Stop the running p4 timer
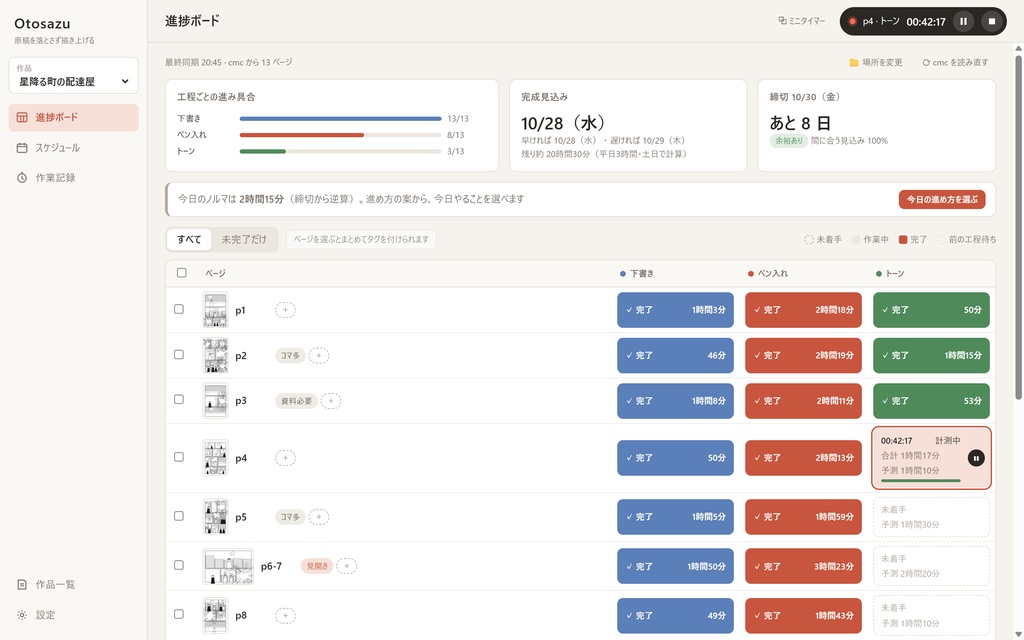The image size is (1024, 640). coord(991,21)
